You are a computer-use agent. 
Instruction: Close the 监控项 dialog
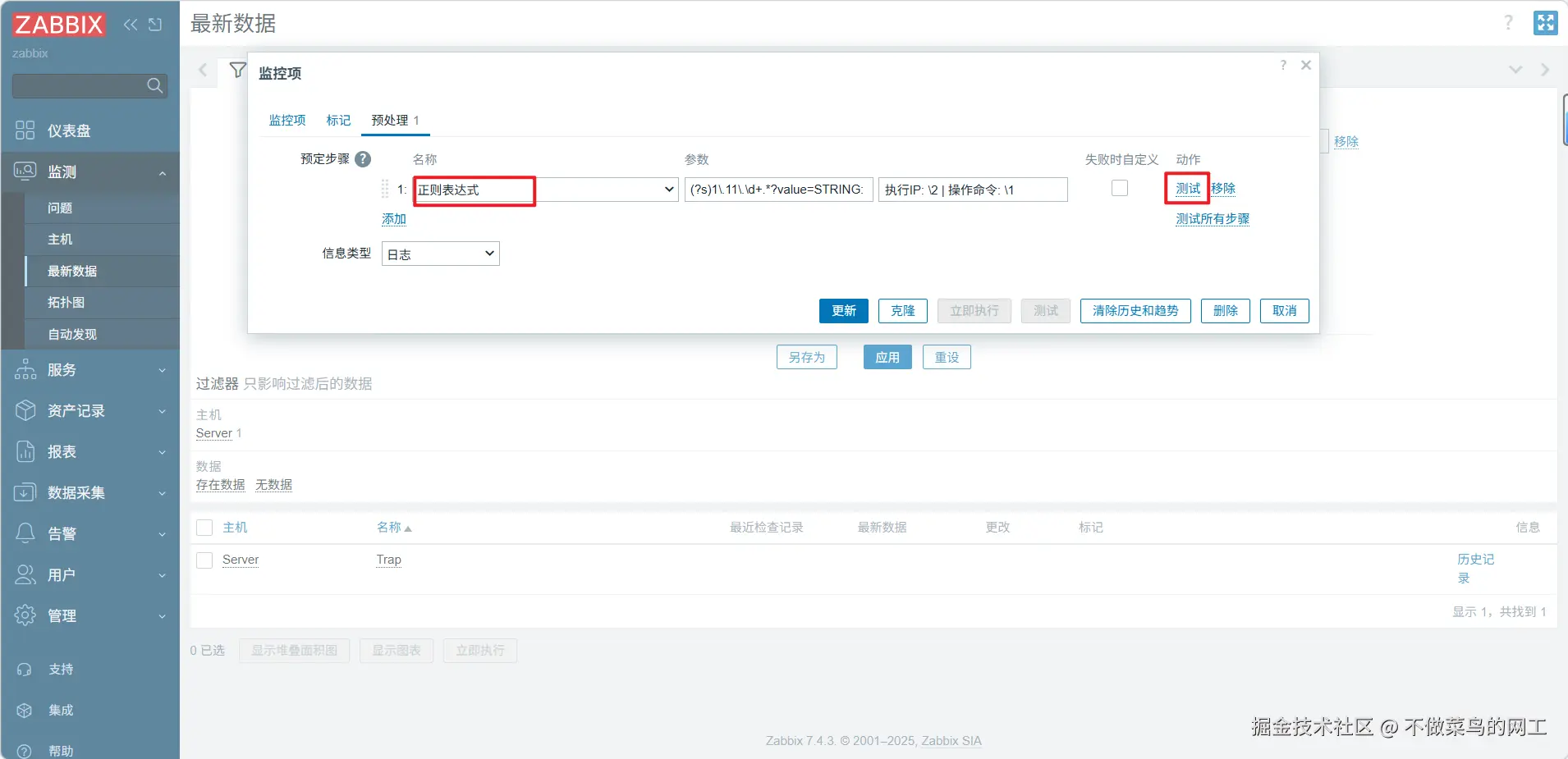pos(1306,65)
